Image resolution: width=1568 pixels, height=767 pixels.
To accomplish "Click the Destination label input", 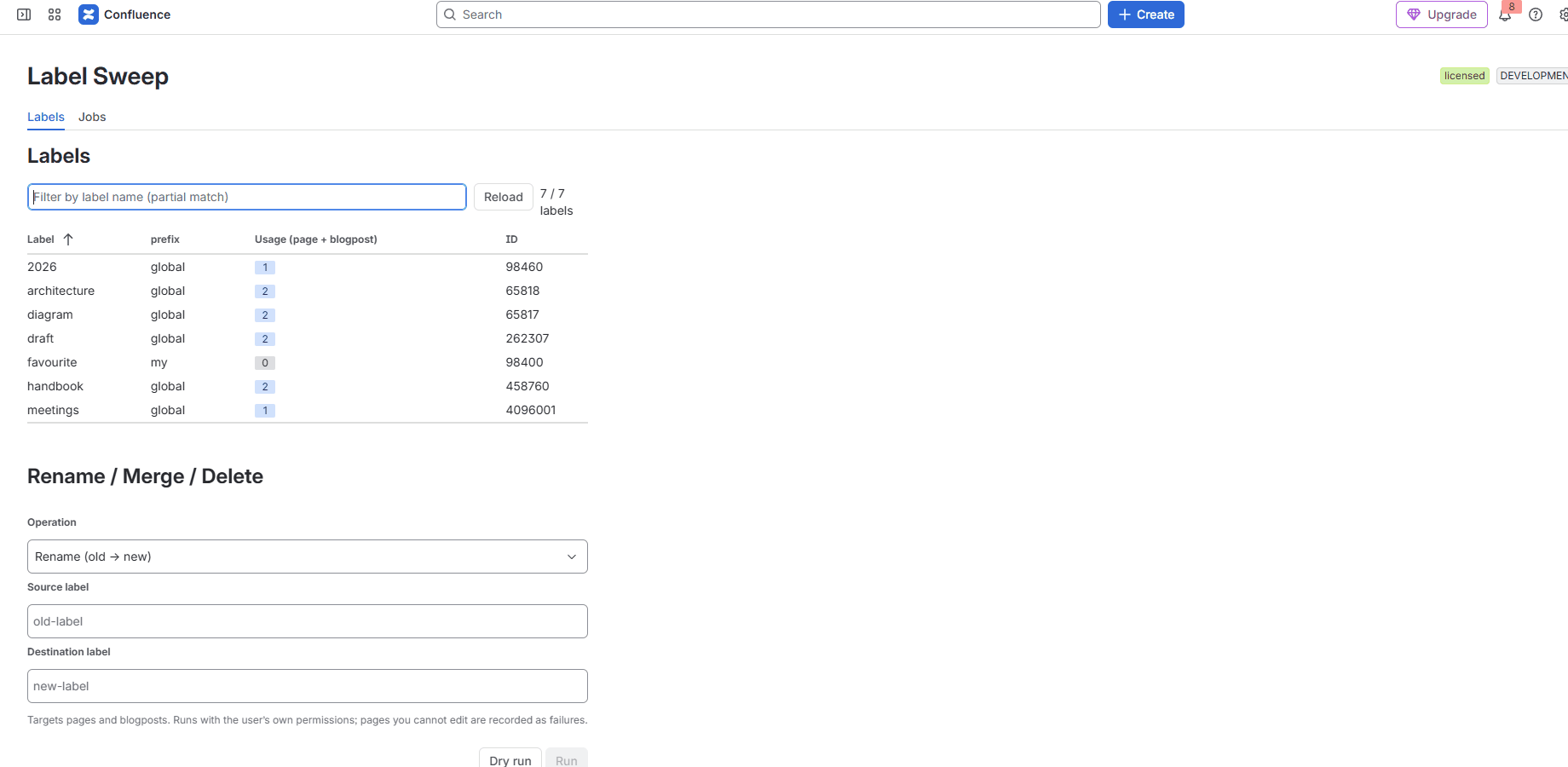I will pos(308,686).
